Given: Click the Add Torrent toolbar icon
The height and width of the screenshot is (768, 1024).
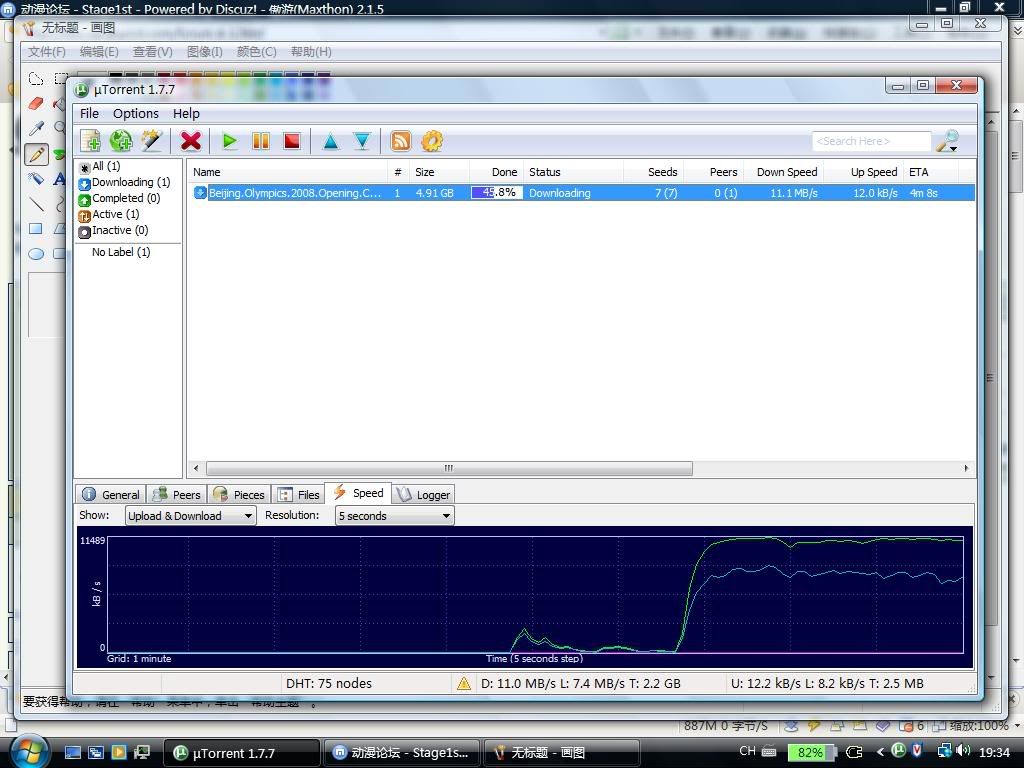Looking at the screenshot, I should point(90,140).
